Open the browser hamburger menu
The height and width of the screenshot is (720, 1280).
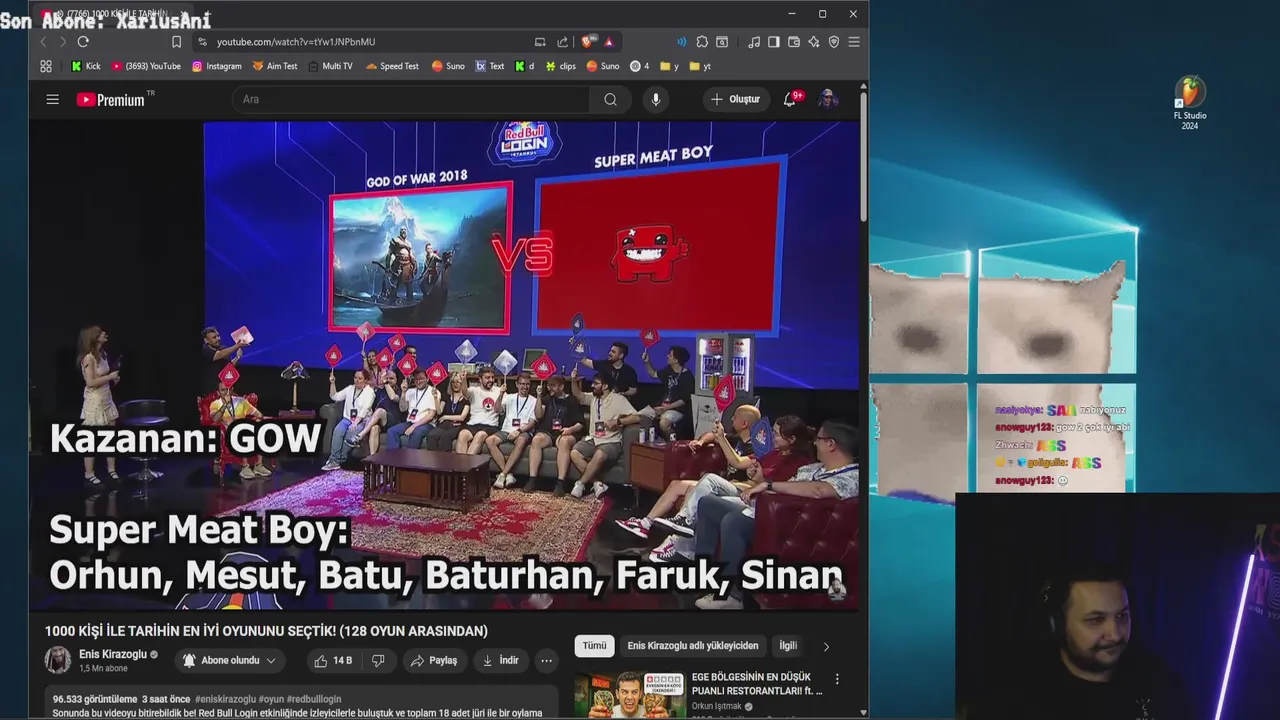pyautogui.click(x=854, y=42)
